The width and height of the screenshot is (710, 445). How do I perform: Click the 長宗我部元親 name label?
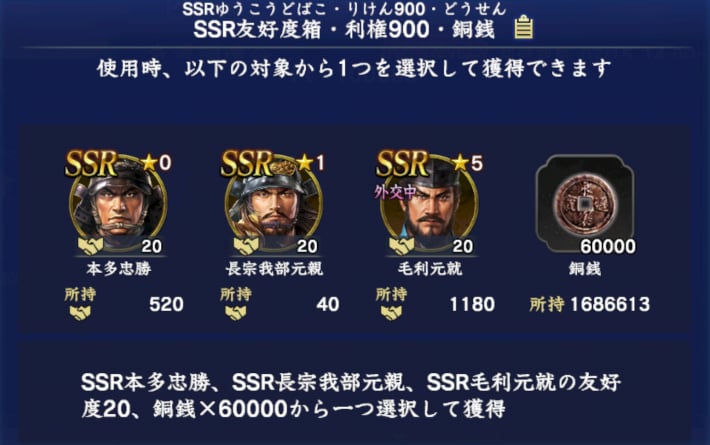tap(274, 269)
